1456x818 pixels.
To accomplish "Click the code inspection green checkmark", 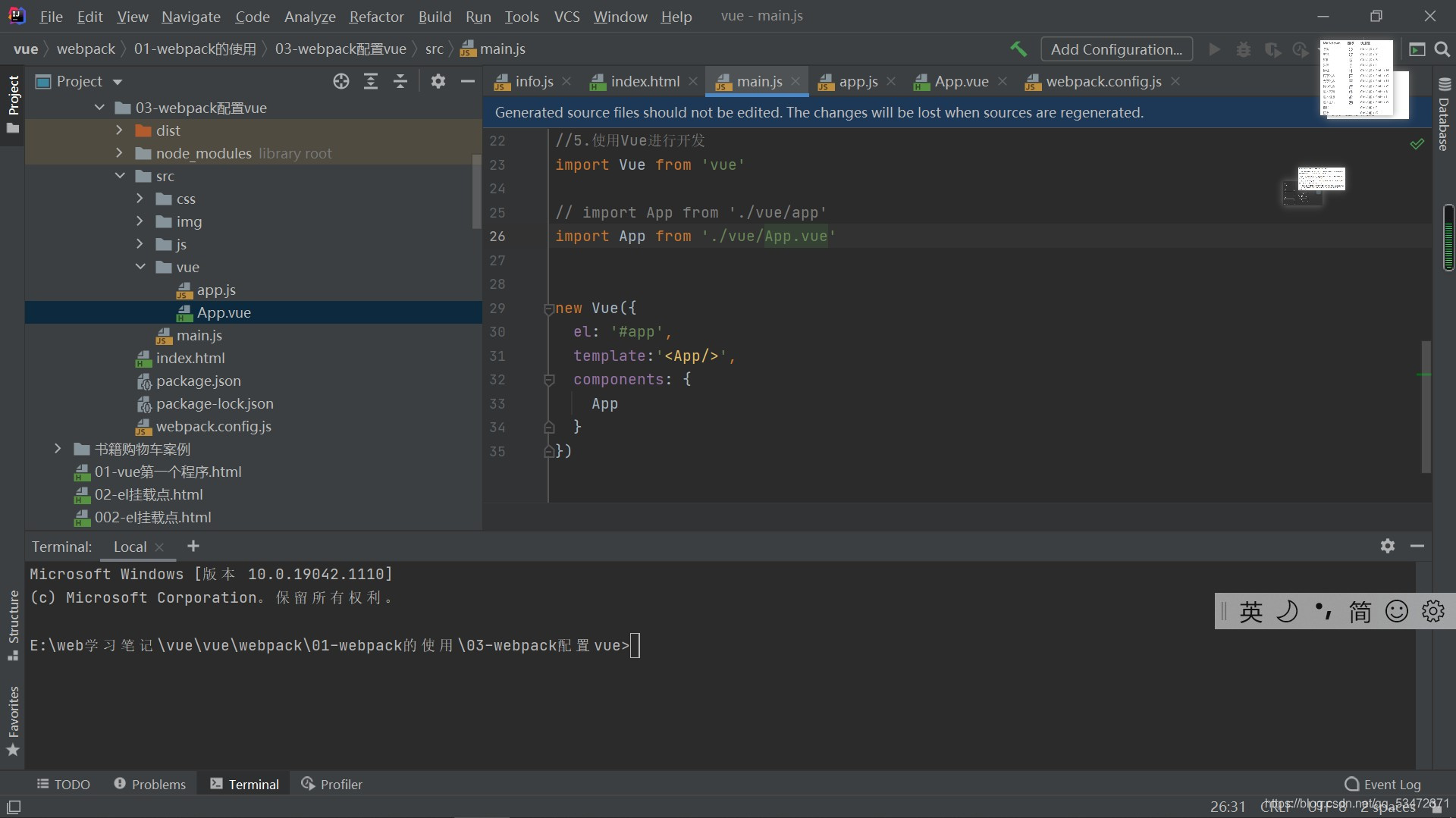I will pos(1417,143).
